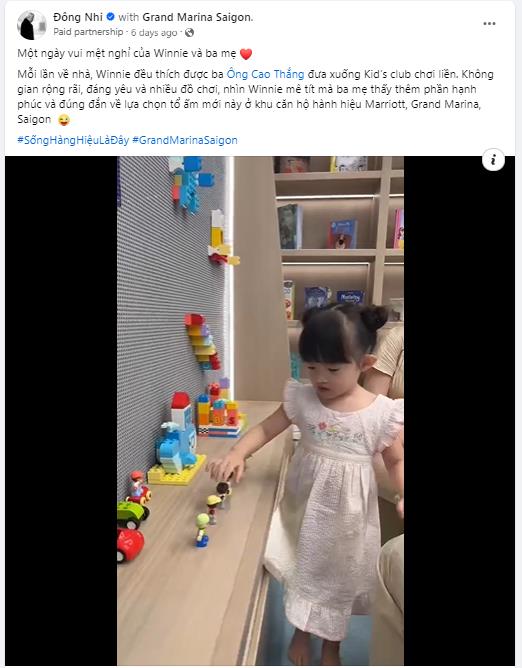Click the right black bar of video
The width and height of the screenshot is (522, 668).
(459, 411)
